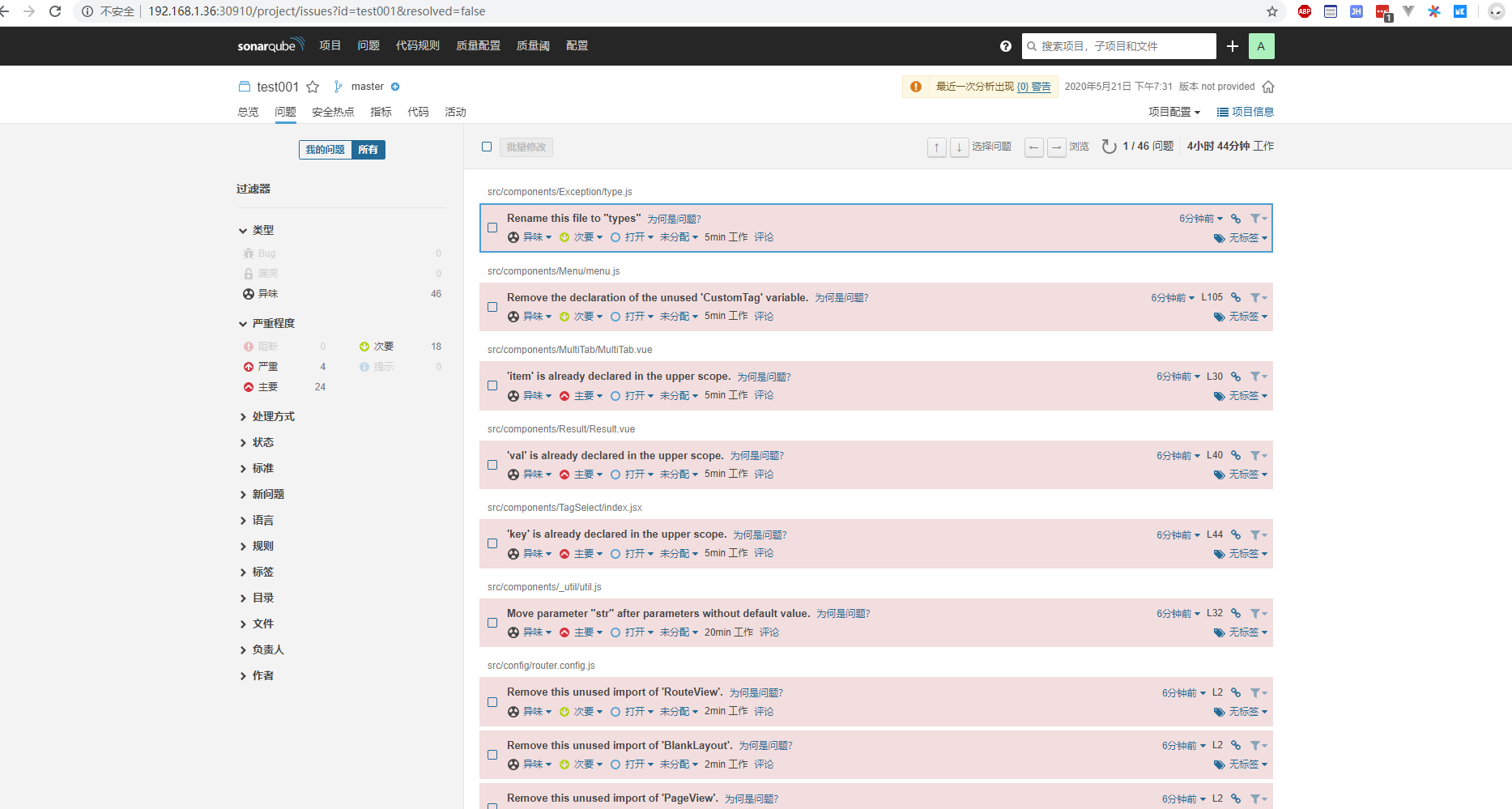Filter by 异味 type with 46 issues

pyautogui.click(x=343, y=294)
